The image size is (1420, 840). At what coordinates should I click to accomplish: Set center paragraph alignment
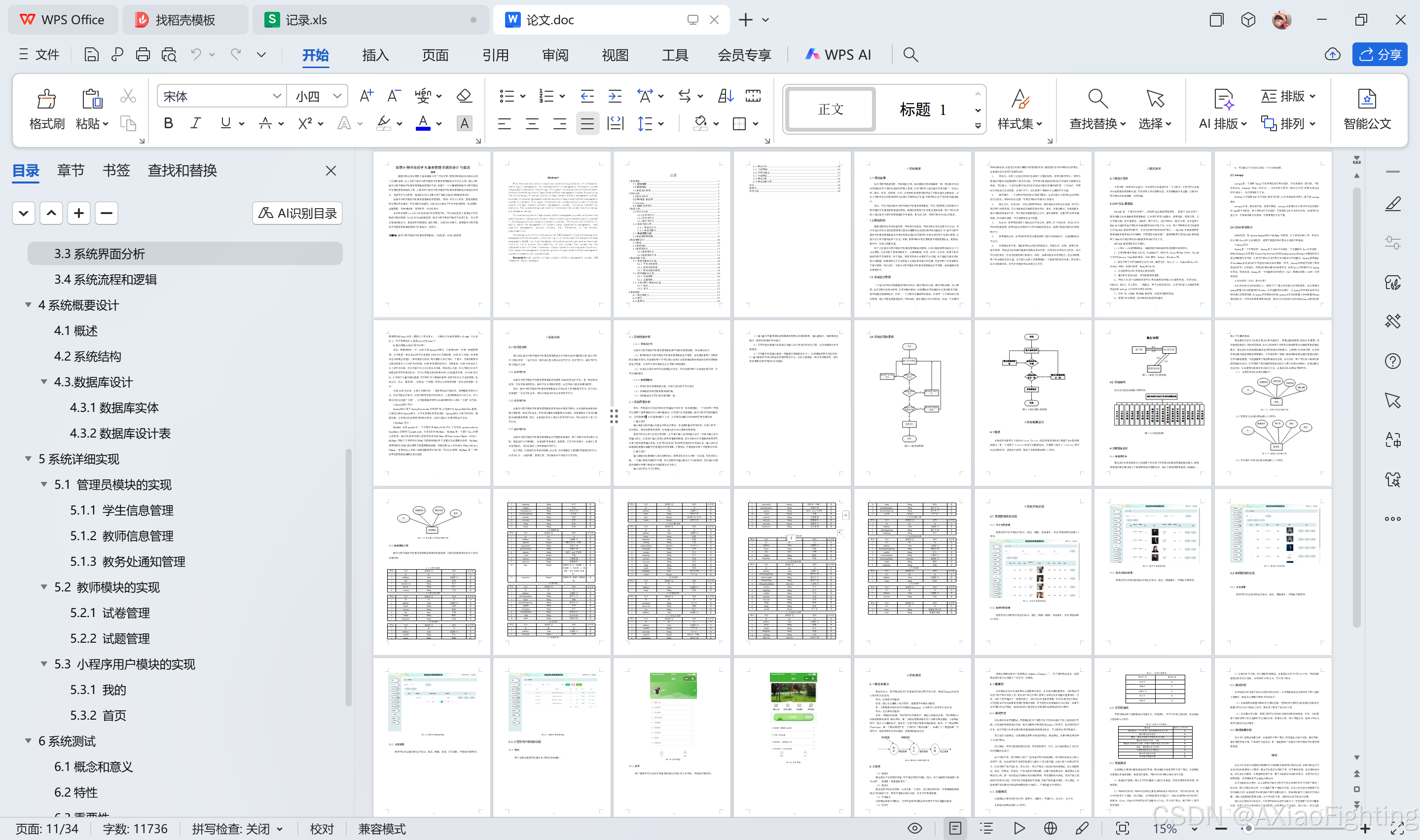pyautogui.click(x=532, y=123)
